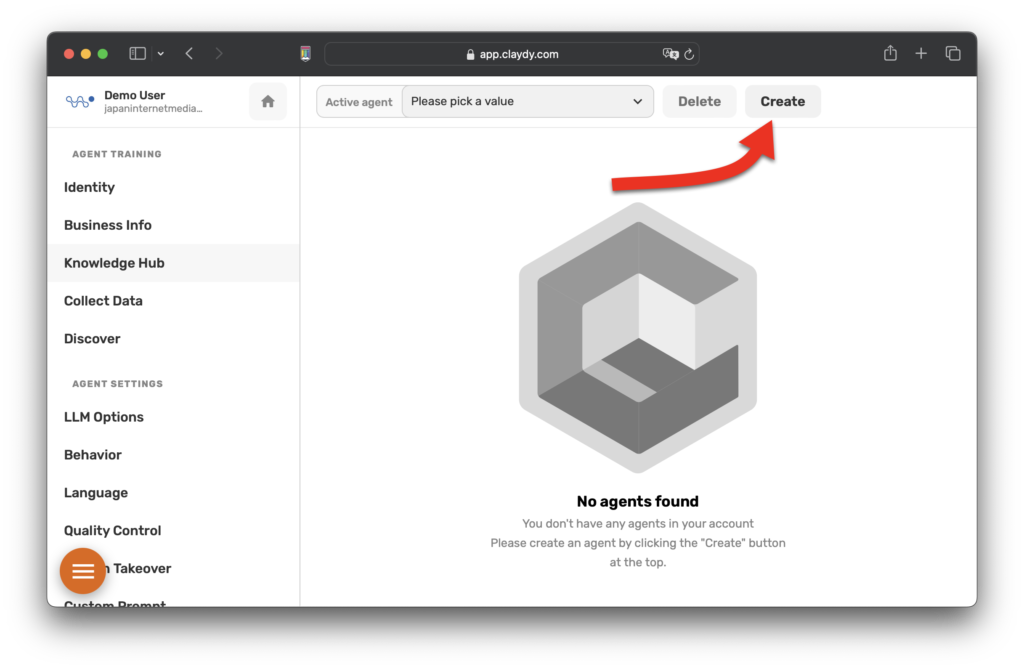The image size is (1024, 669).
Task: Expand the chevron next to the sidebar icon
Action: pyautogui.click(x=160, y=53)
